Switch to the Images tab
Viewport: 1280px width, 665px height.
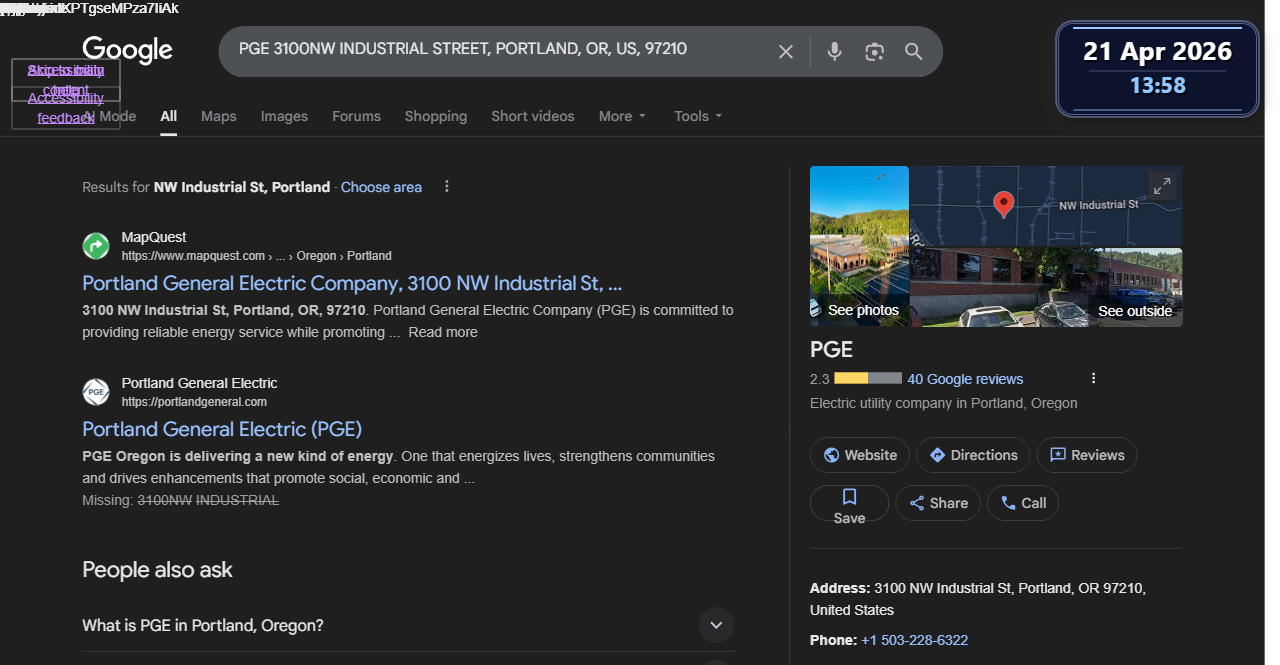[x=284, y=116]
